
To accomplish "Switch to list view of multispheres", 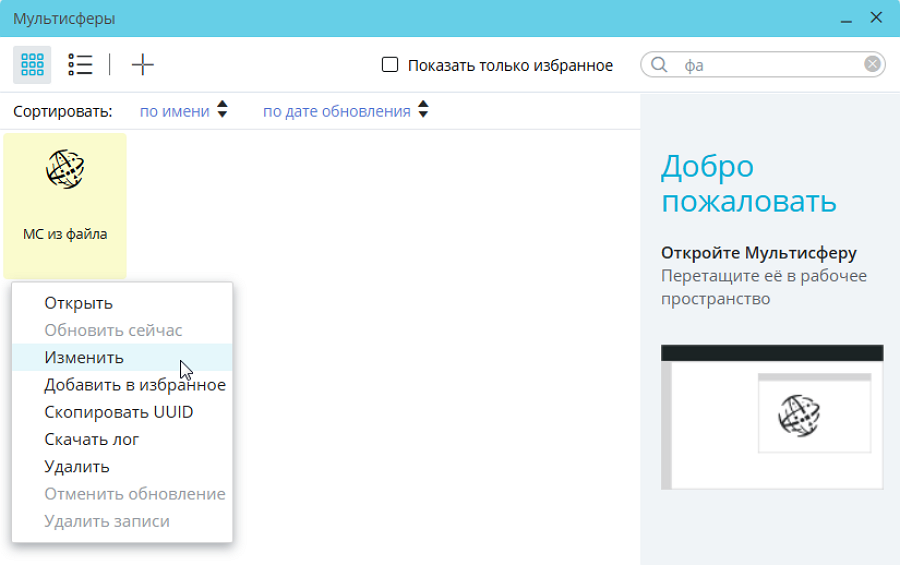I will (80, 65).
